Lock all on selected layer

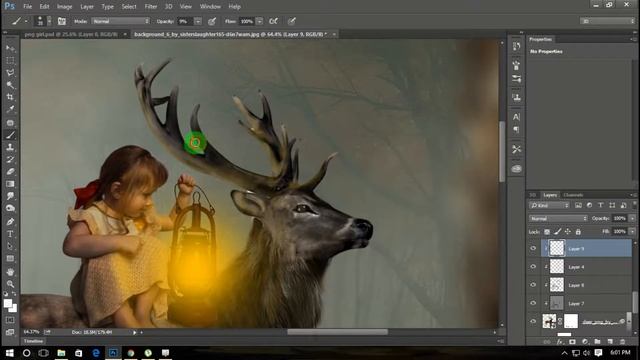[578, 232]
